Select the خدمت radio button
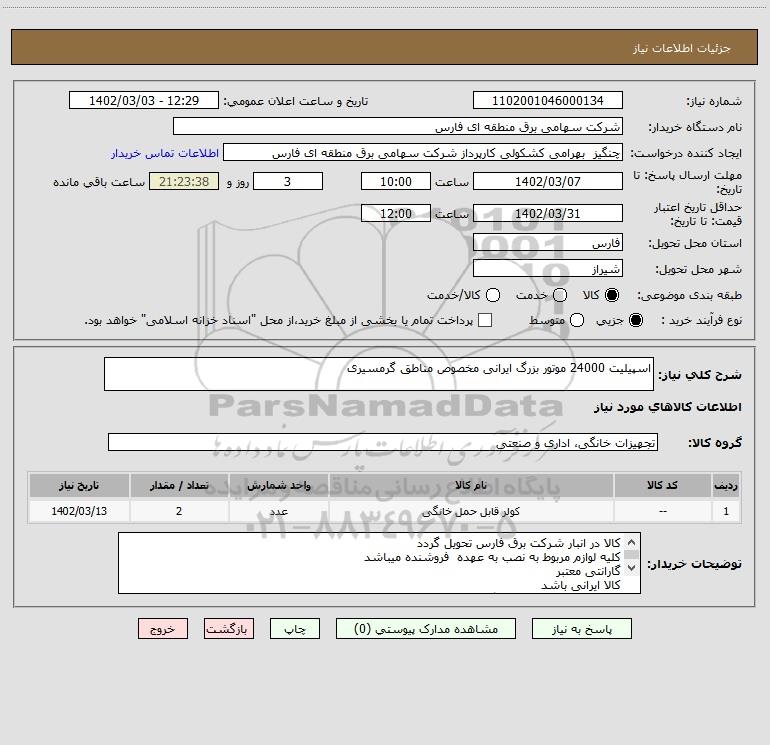Viewport: 770px width, 745px height. click(x=560, y=295)
